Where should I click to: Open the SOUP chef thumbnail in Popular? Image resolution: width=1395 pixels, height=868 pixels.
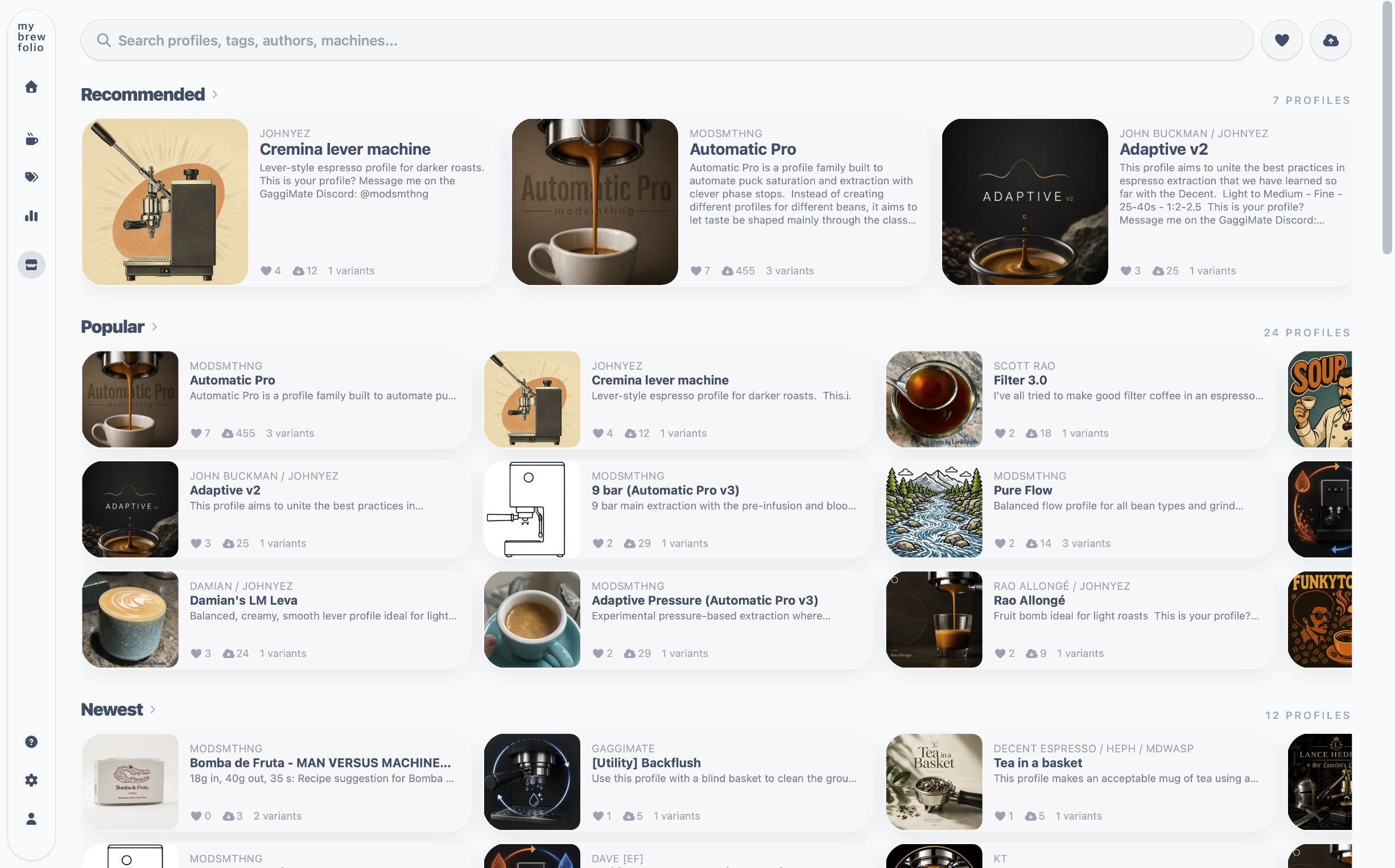click(x=1320, y=399)
